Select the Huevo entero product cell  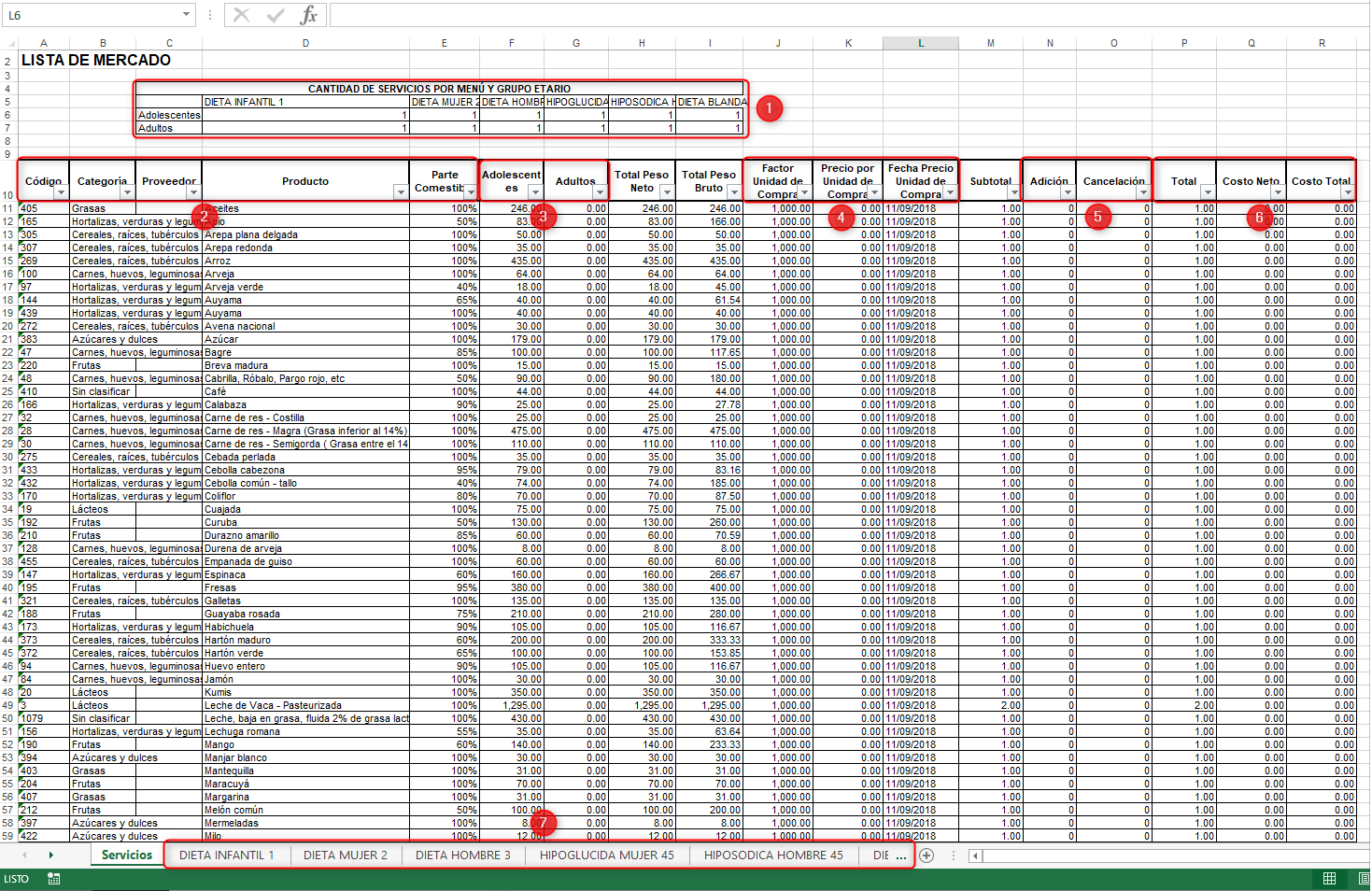(305, 666)
